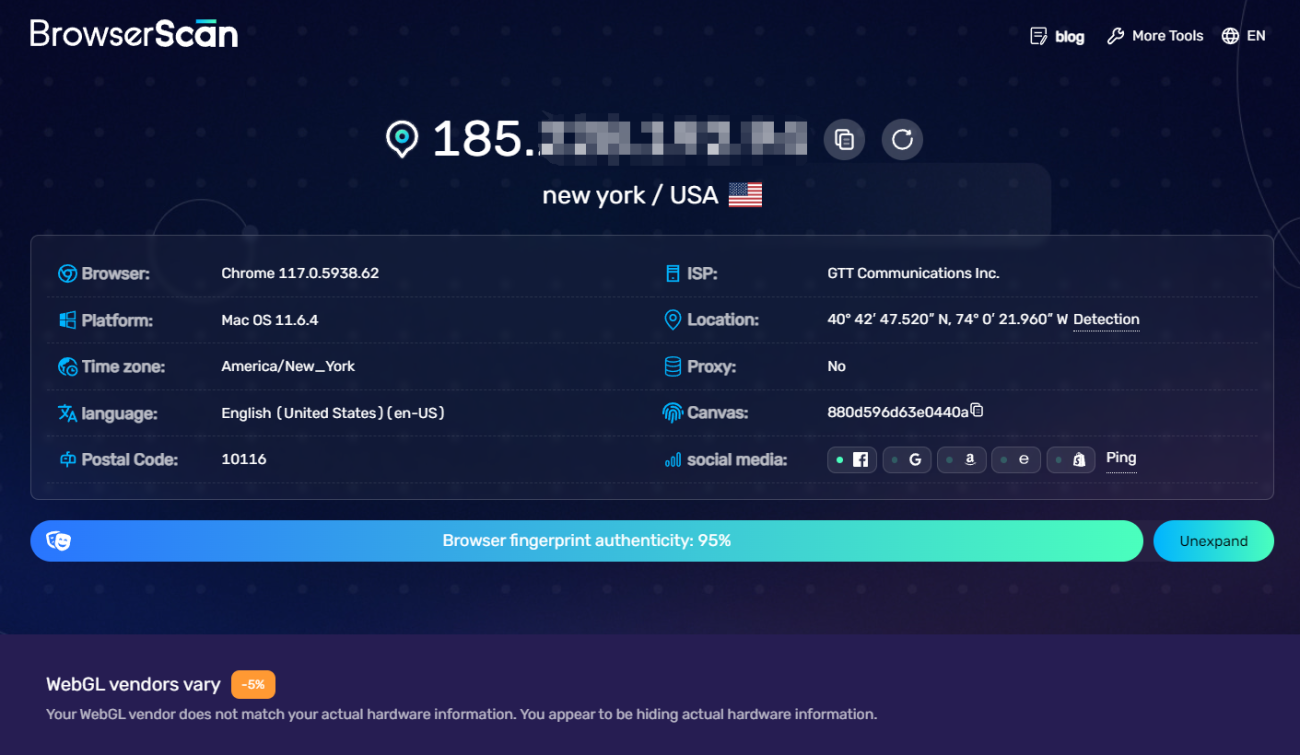
Task: Refresh the IP lookup using the reload icon
Action: (x=902, y=139)
